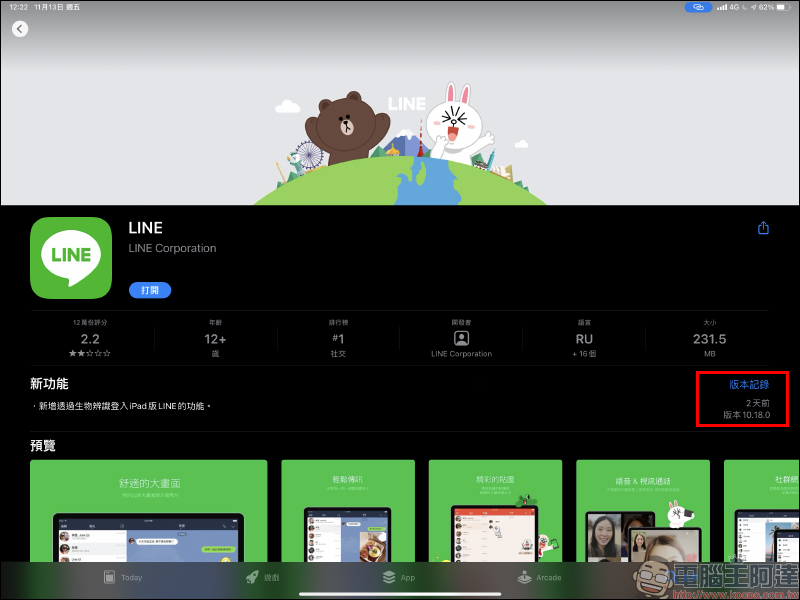Go to the Arcade tab
This screenshot has width=800, height=600.
[539, 577]
